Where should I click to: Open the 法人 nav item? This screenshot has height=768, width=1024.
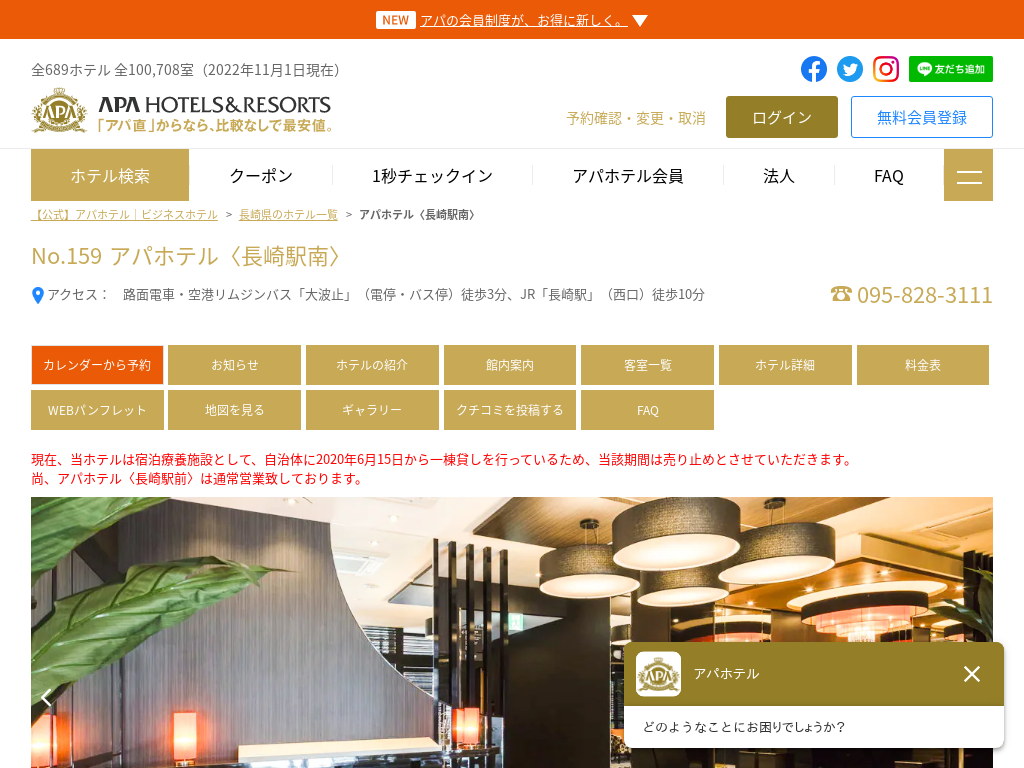[x=778, y=176]
